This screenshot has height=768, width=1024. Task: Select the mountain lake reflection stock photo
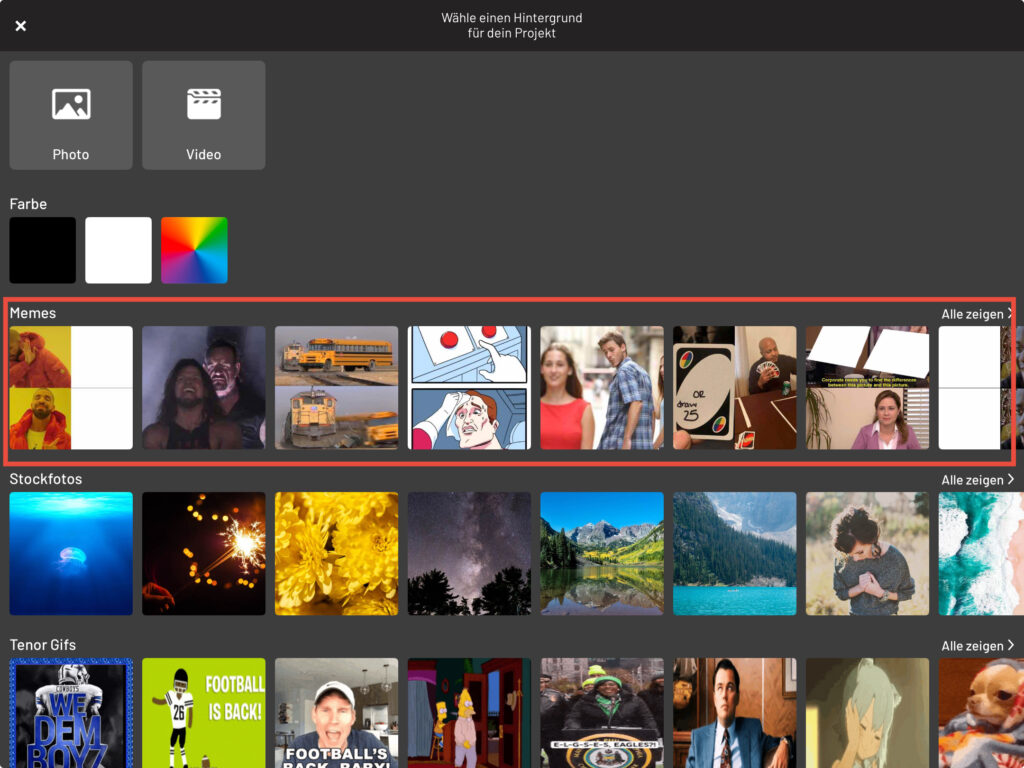tap(601, 554)
